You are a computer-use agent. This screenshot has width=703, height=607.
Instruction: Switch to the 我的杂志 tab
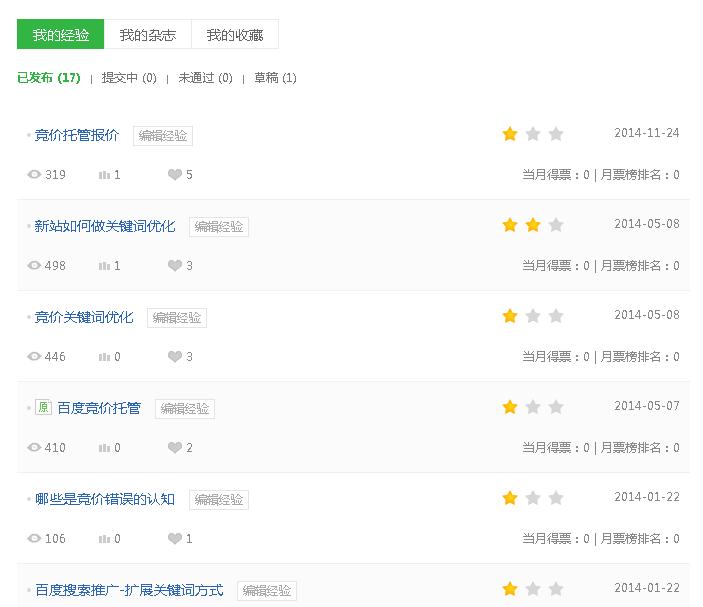[x=147, y=35]
